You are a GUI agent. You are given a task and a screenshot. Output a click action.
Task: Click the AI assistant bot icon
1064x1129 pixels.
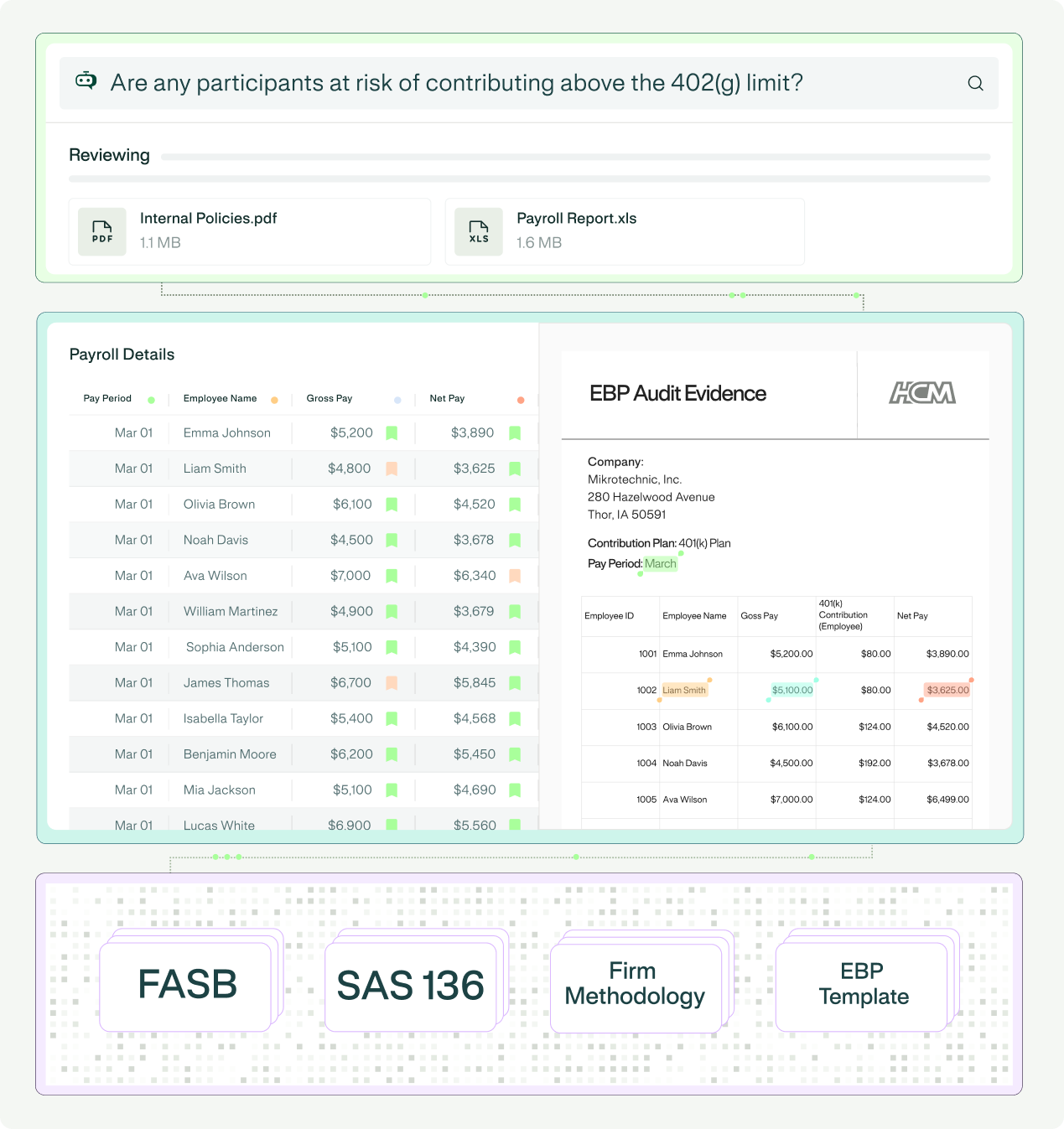click(x=86, y=80)
